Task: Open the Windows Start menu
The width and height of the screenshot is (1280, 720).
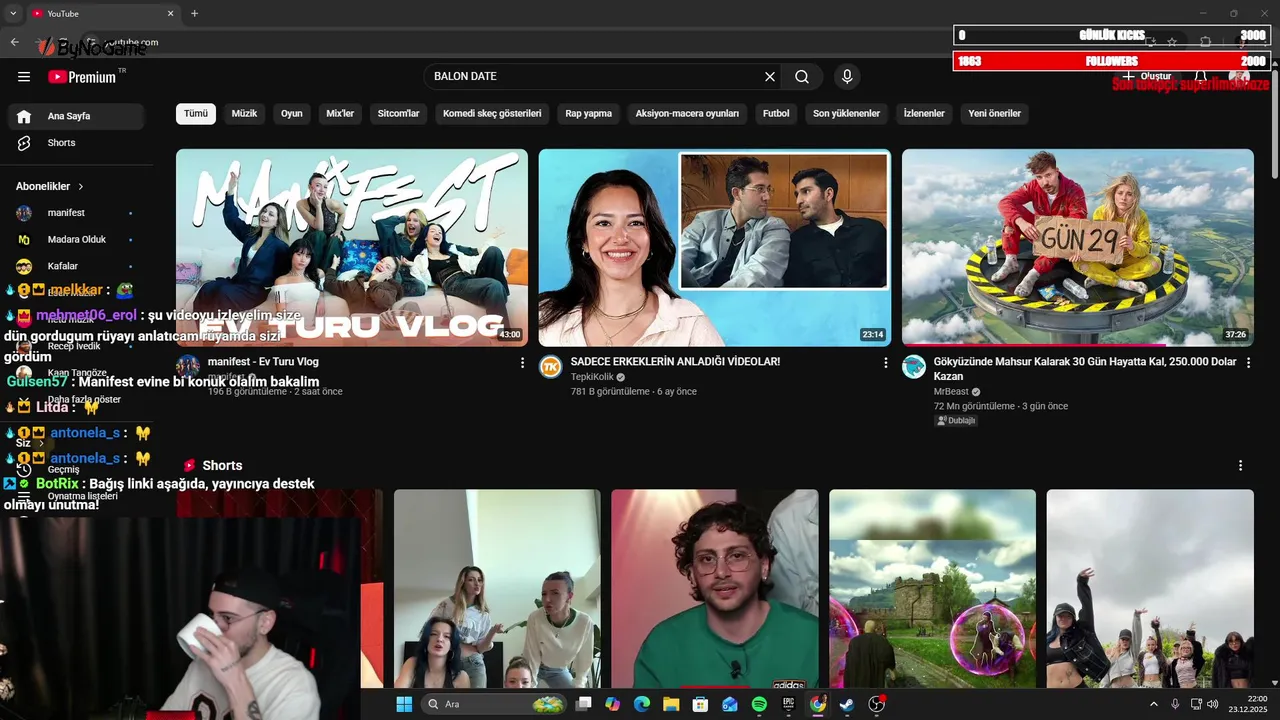Action: 404,704
